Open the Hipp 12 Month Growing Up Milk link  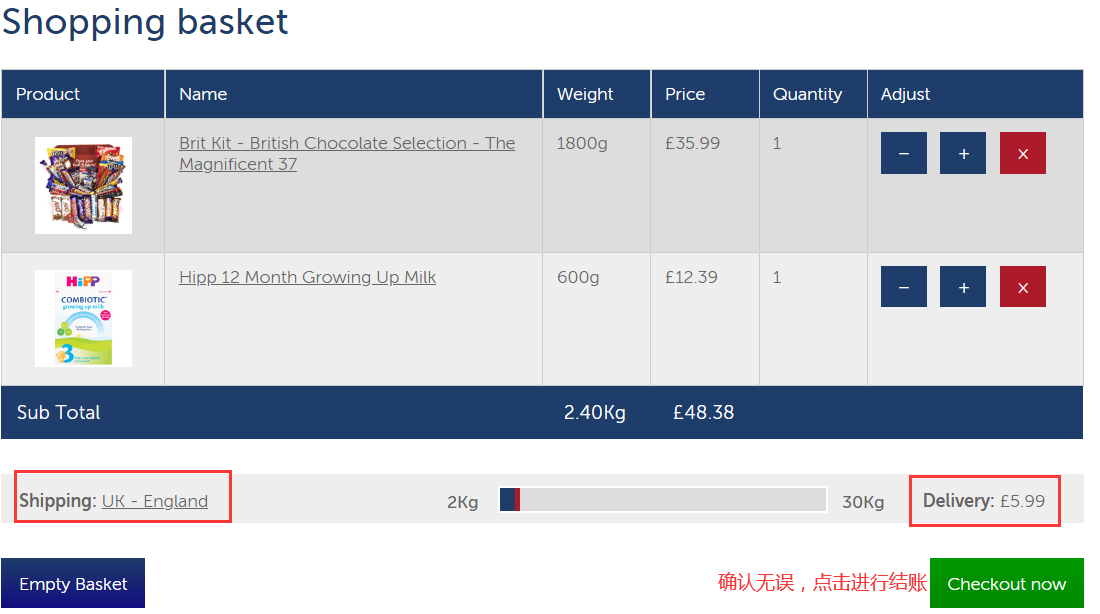[307, 277]
